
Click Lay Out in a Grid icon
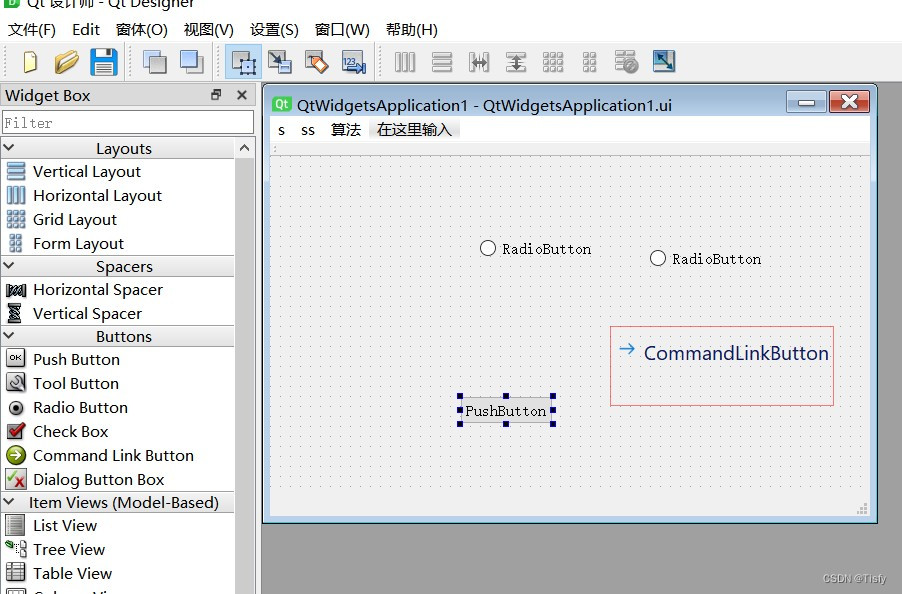tap(552, 62)
